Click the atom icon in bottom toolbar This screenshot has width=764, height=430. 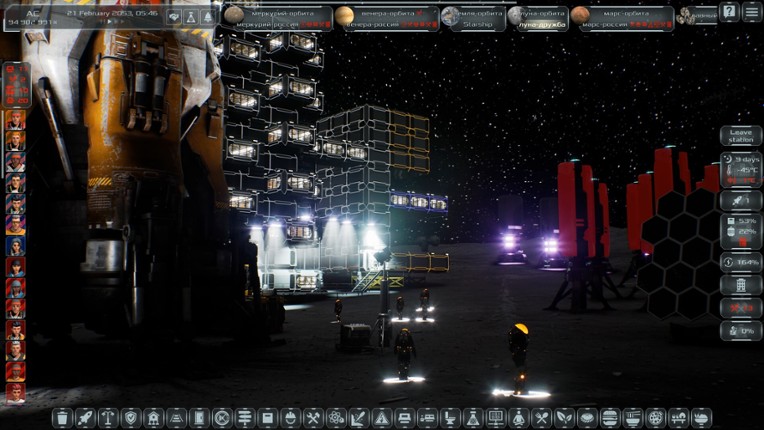(x=336, y=417)
